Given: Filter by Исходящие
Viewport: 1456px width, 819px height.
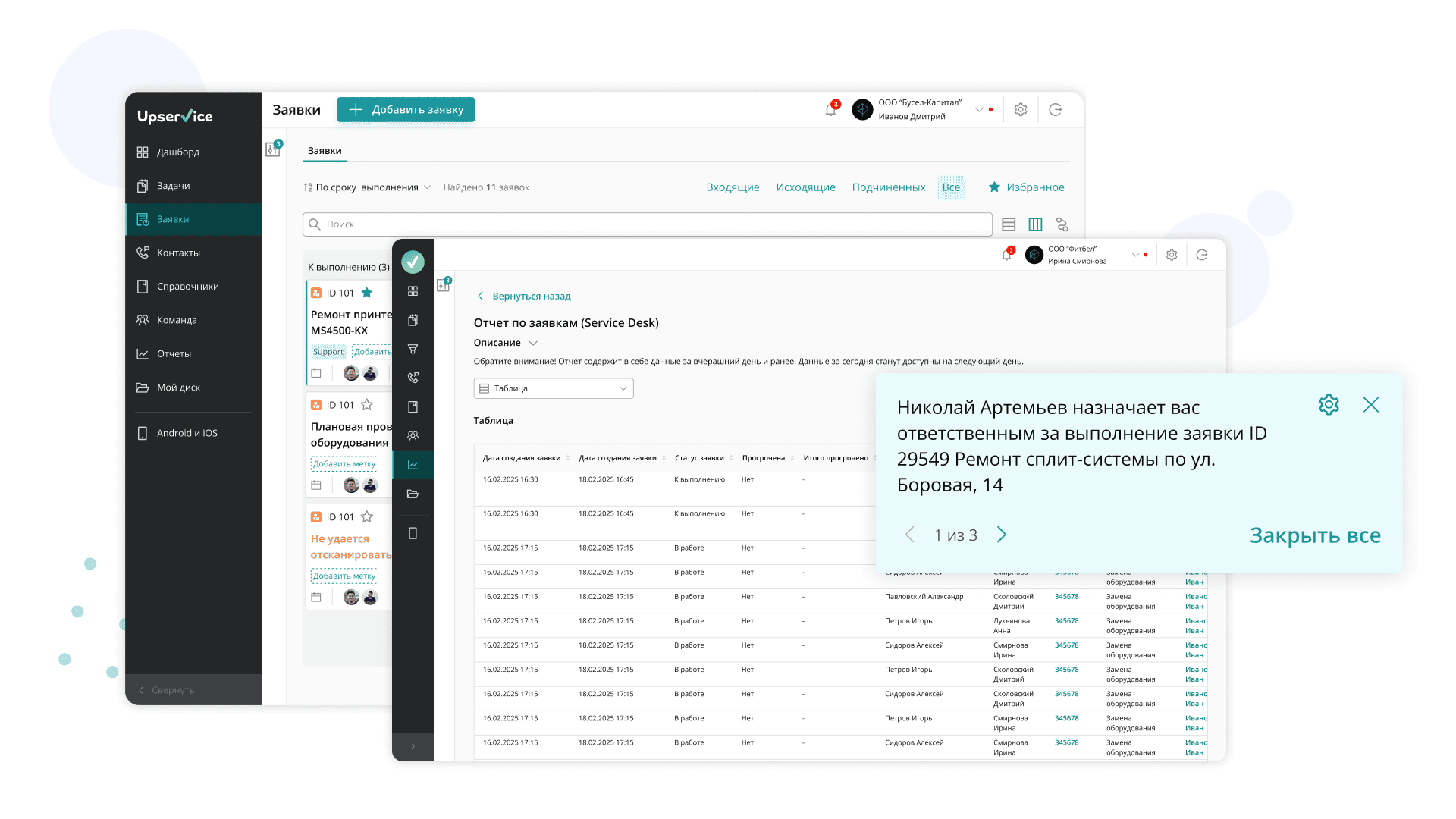Looking at the screenshot, I should click(805, 187).
